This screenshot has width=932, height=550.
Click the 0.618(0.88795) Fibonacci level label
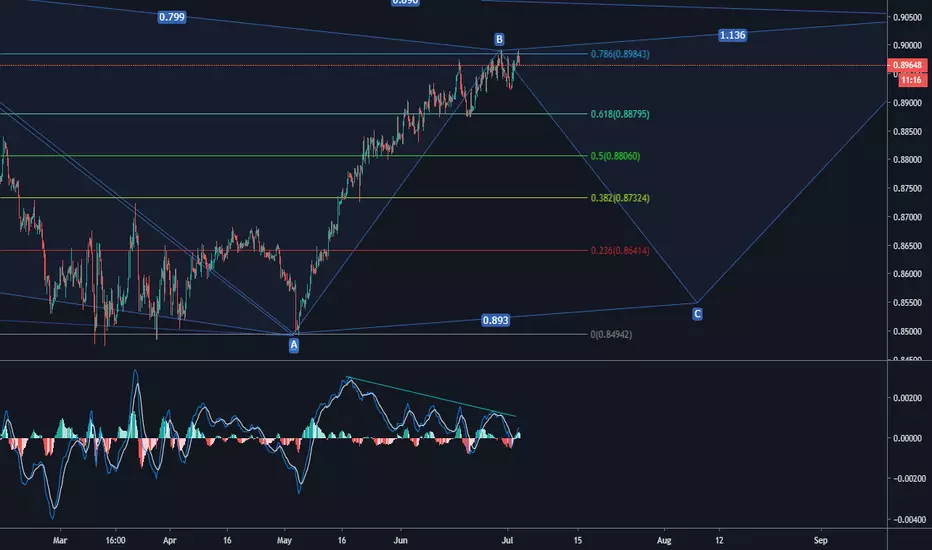620,114
